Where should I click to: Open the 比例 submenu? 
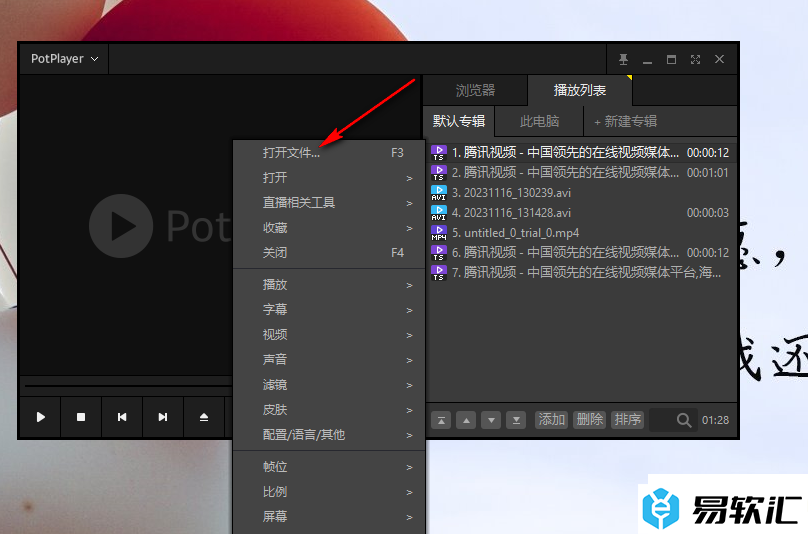[x=330, y=492]
